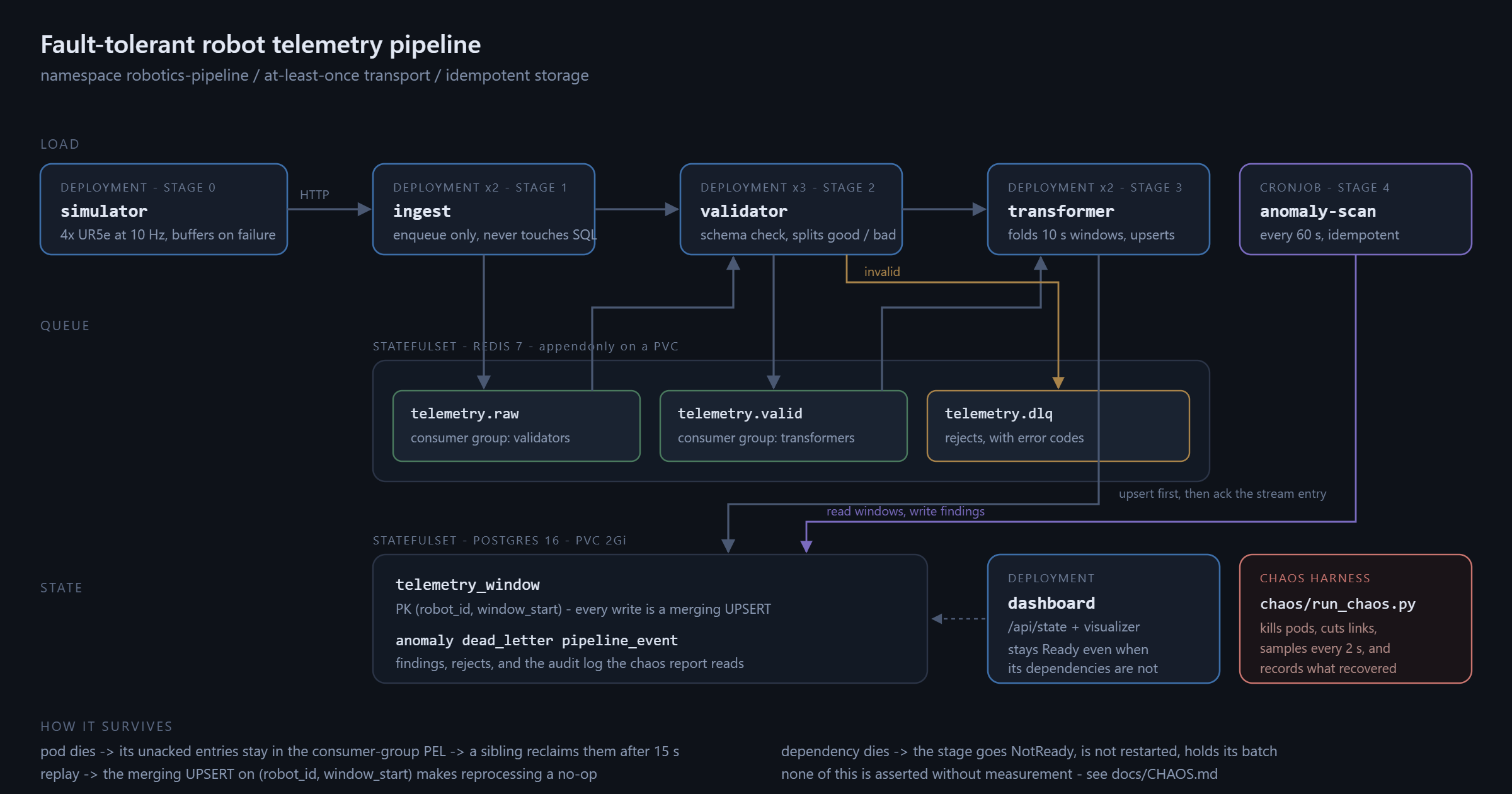Click '4x UR5e at 10 Hz' description
1512x794 pixels.
coord(168,235)
